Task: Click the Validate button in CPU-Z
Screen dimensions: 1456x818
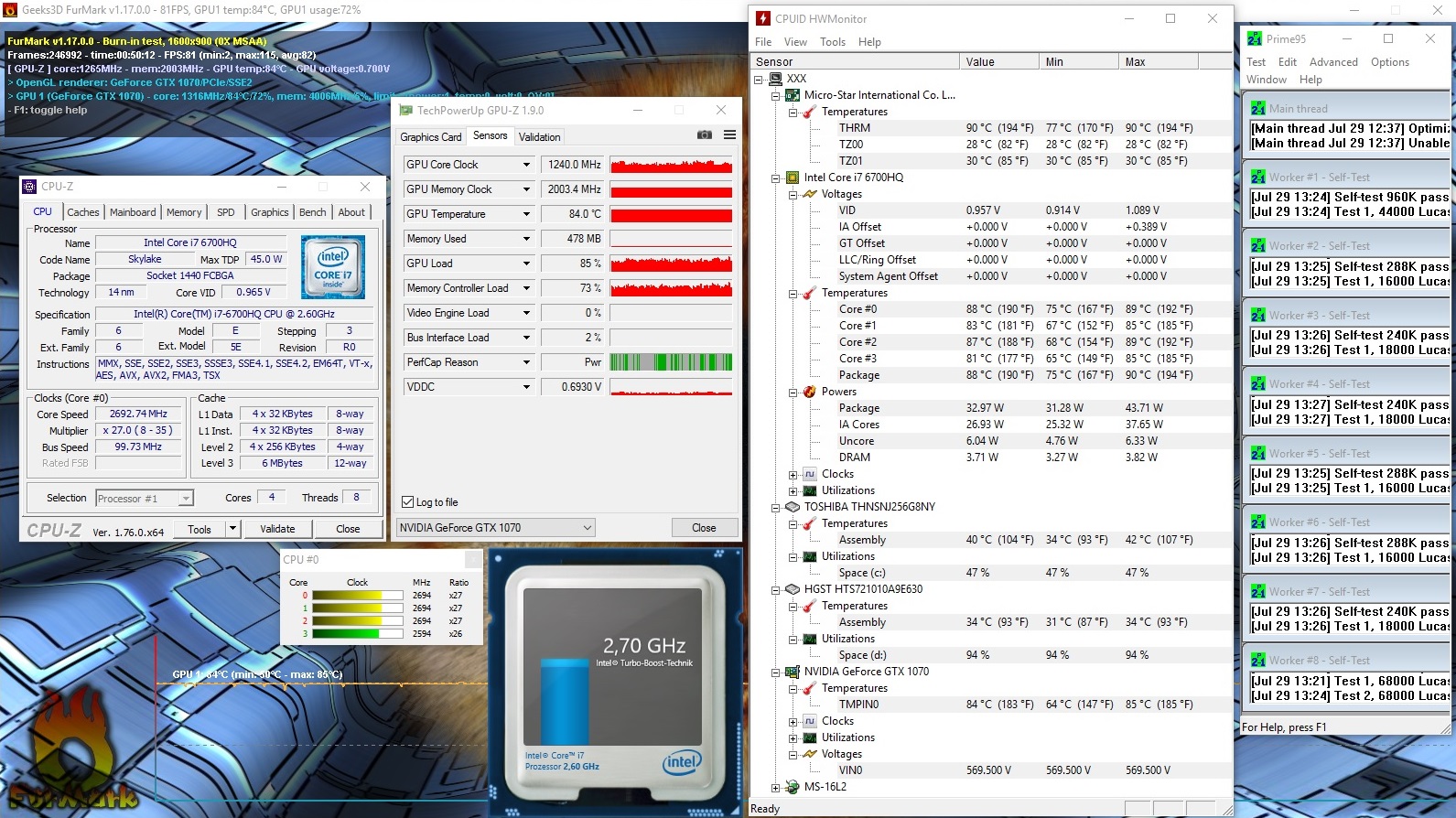Action: [x=277, y=529]
